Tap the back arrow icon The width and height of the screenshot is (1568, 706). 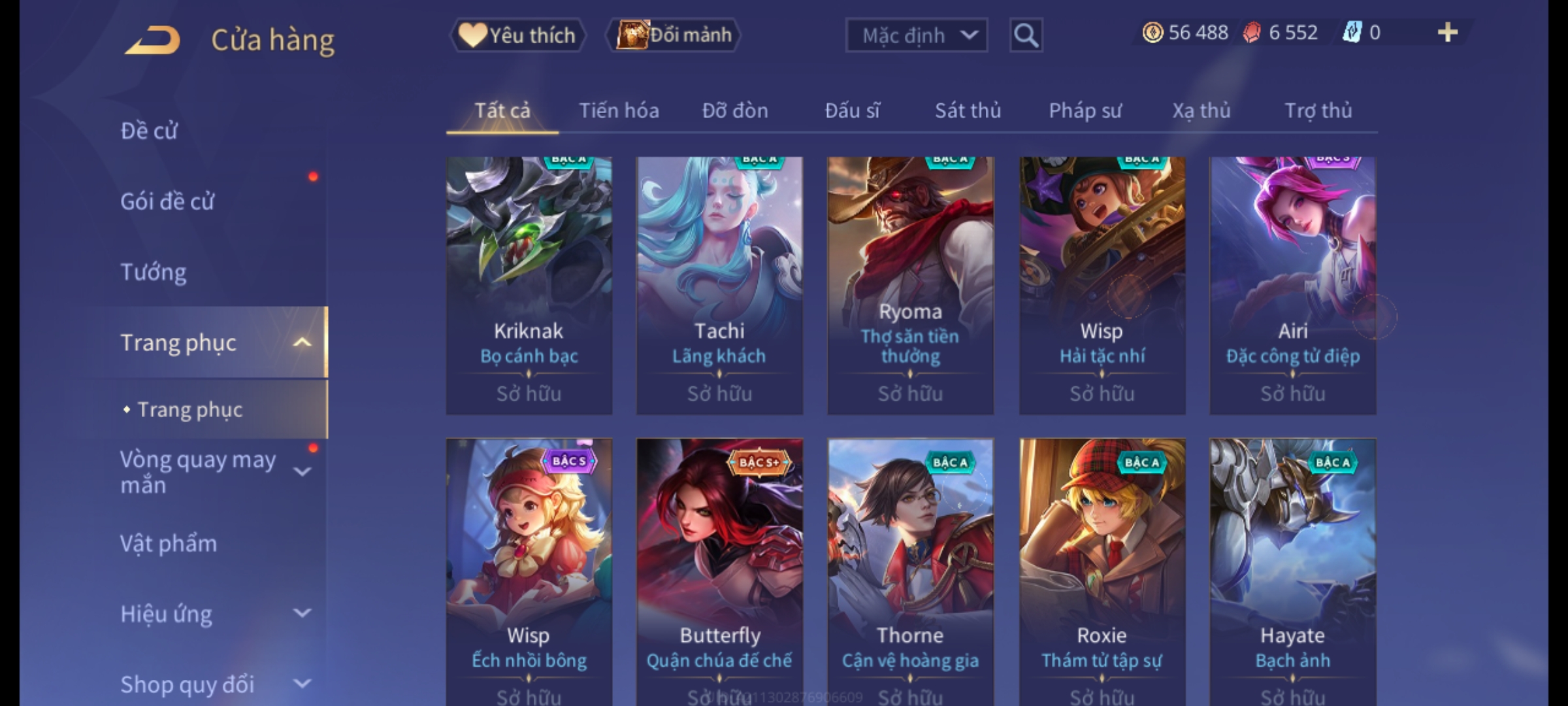pos(152,40)
